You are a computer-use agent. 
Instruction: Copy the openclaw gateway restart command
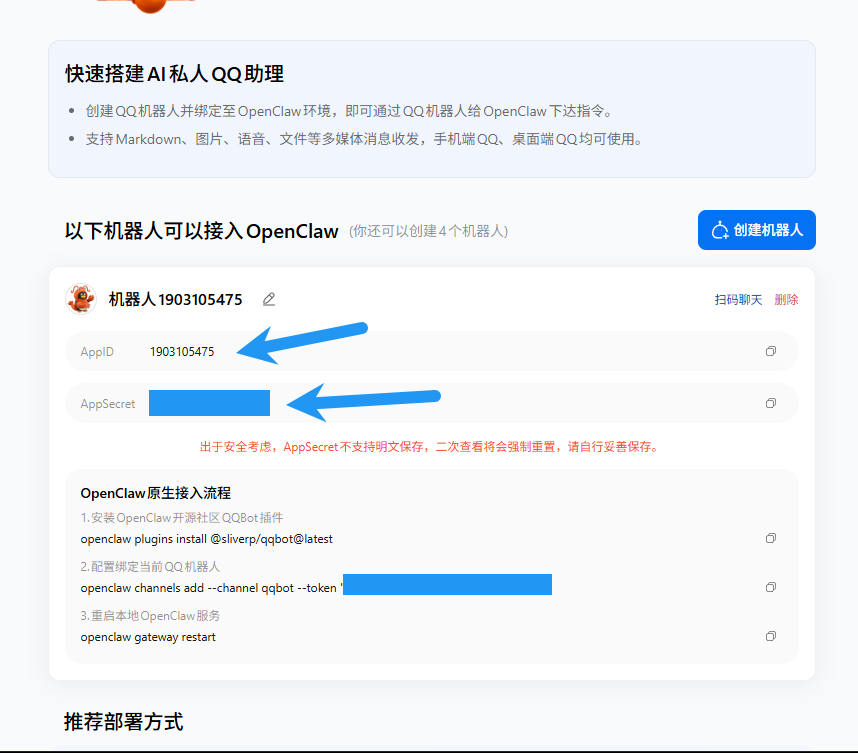[770, 636]
